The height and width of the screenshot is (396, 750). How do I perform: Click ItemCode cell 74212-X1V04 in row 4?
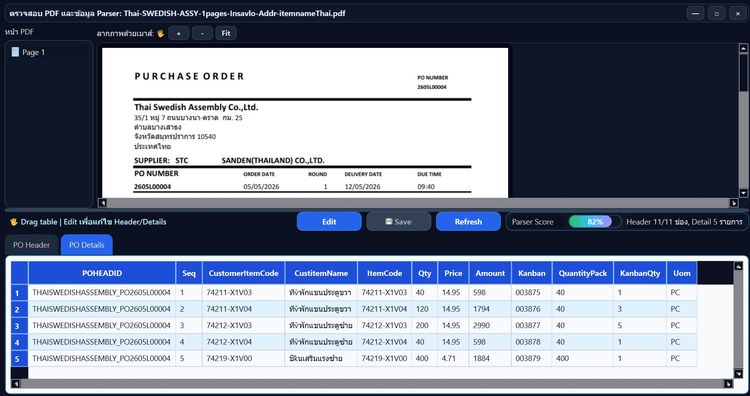pyautogui.click(x=385, y=342)
